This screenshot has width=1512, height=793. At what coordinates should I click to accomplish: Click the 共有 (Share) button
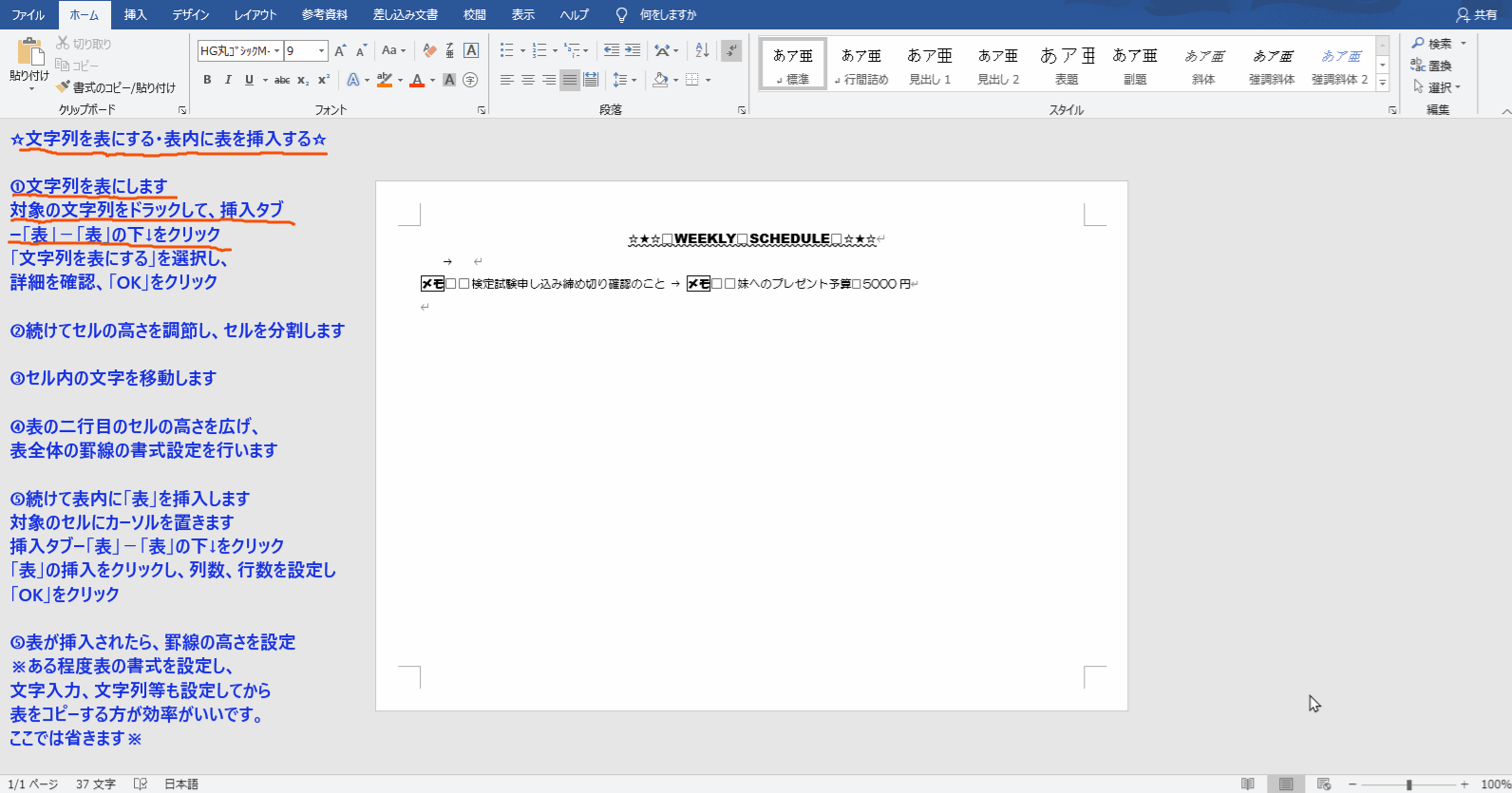tap(1477, 14)
